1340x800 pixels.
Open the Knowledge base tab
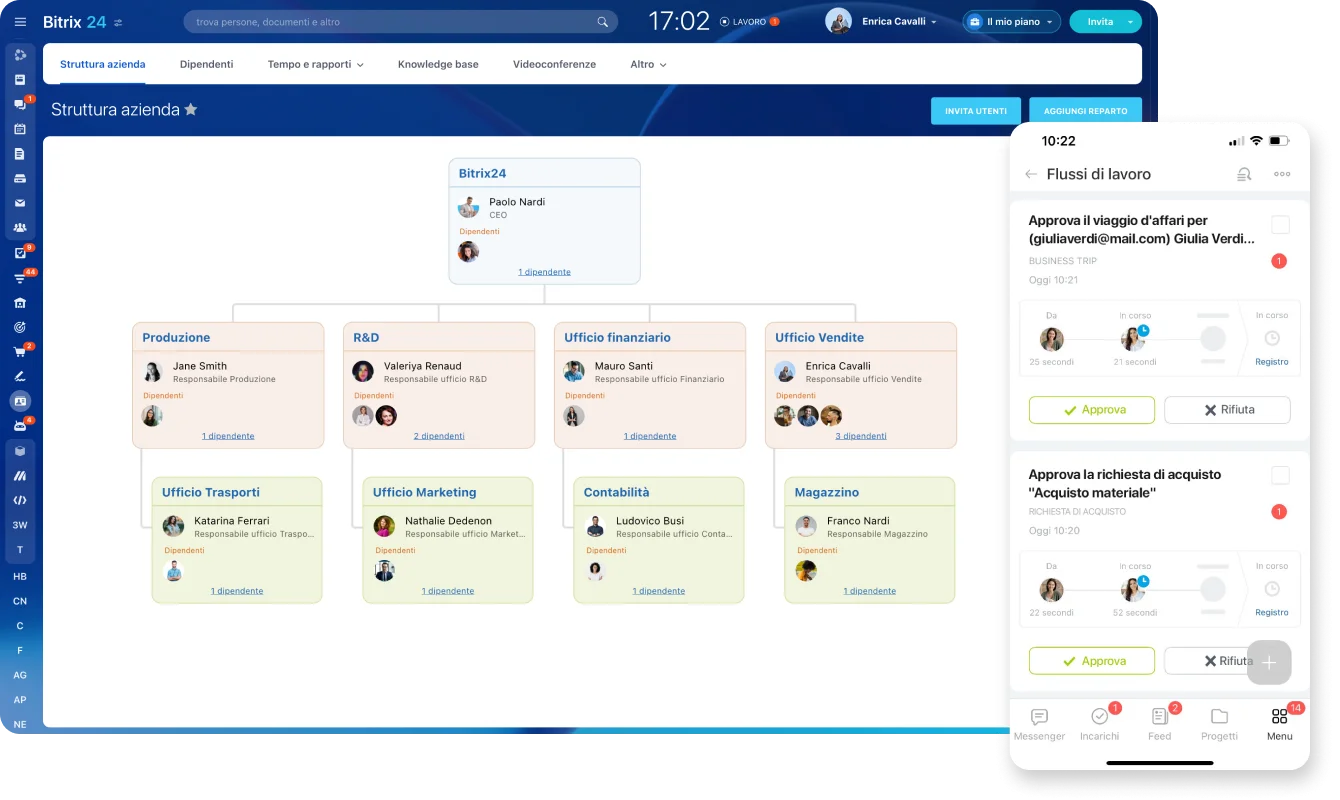[438, 64]
